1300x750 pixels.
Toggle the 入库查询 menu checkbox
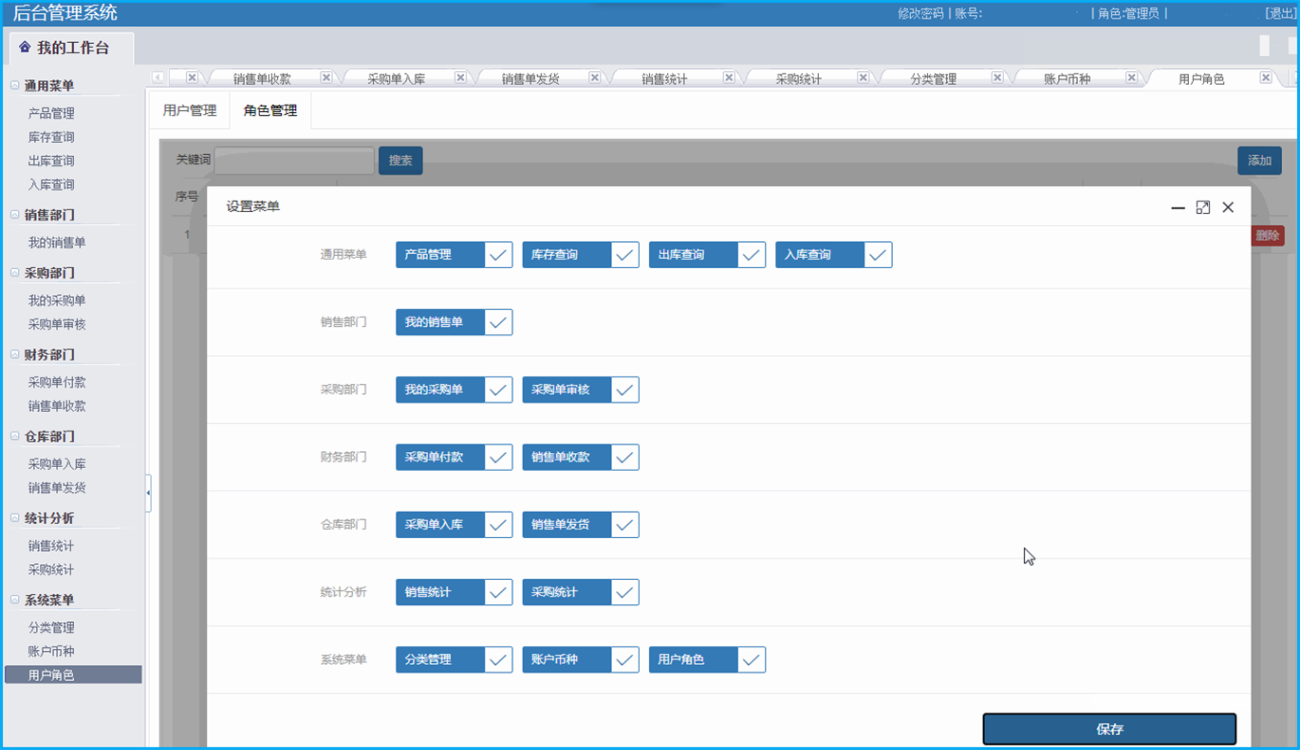878,255
